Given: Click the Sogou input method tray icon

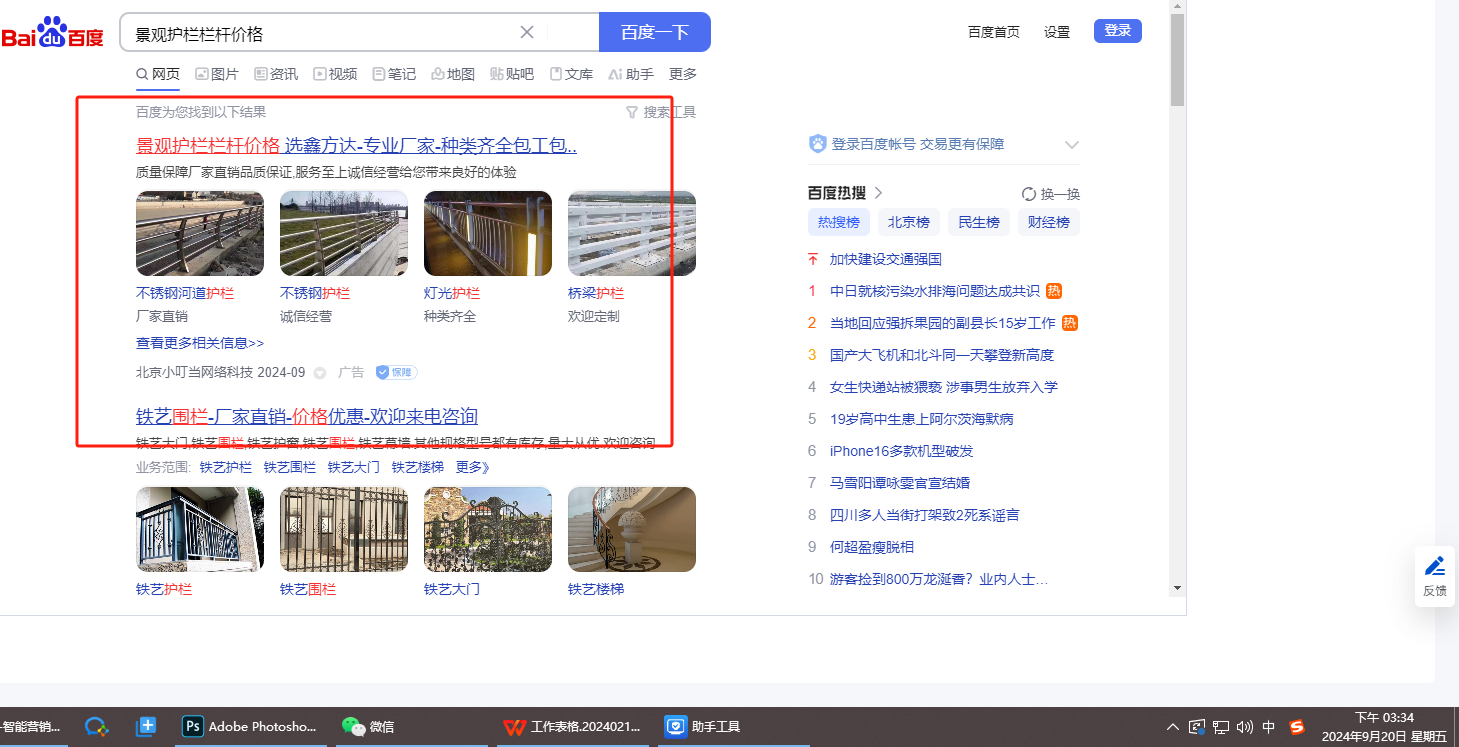Looking at the screenshot, I should (1297, 727).
